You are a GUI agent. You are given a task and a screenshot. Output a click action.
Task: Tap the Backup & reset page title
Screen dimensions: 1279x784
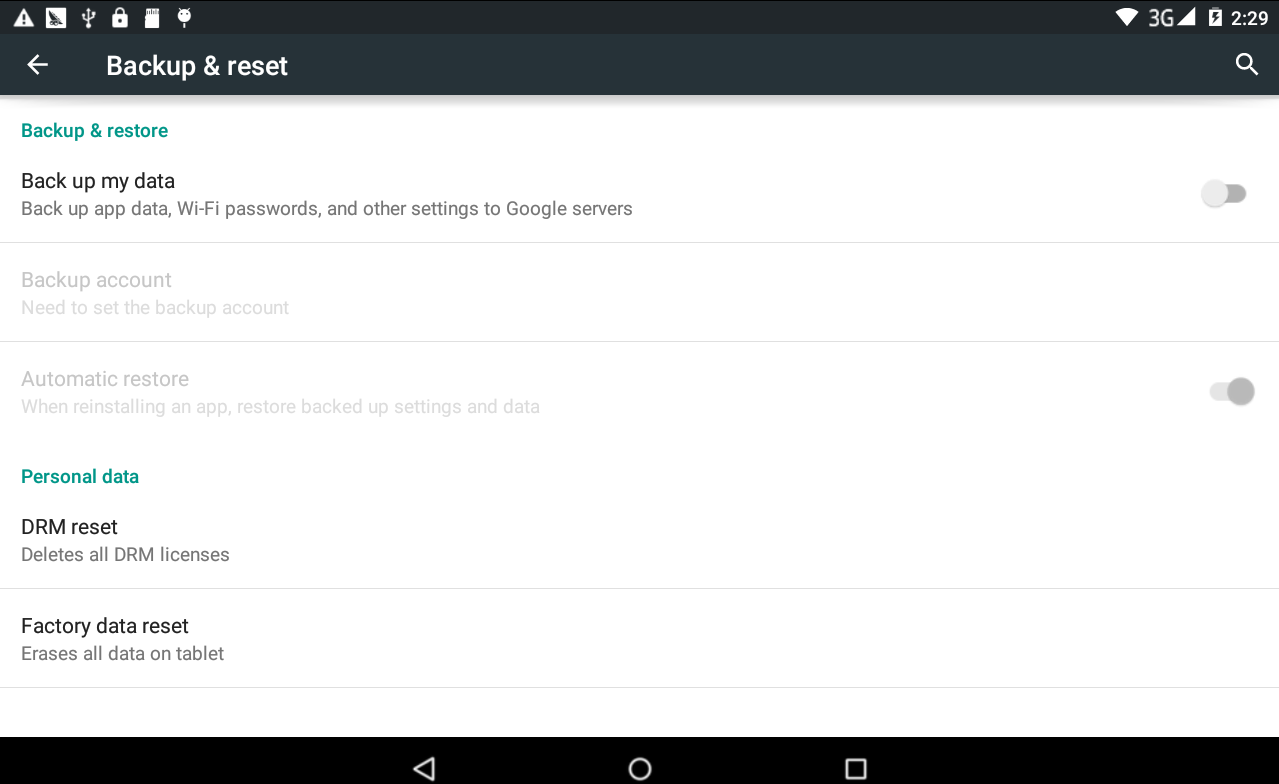coord(197,66)
